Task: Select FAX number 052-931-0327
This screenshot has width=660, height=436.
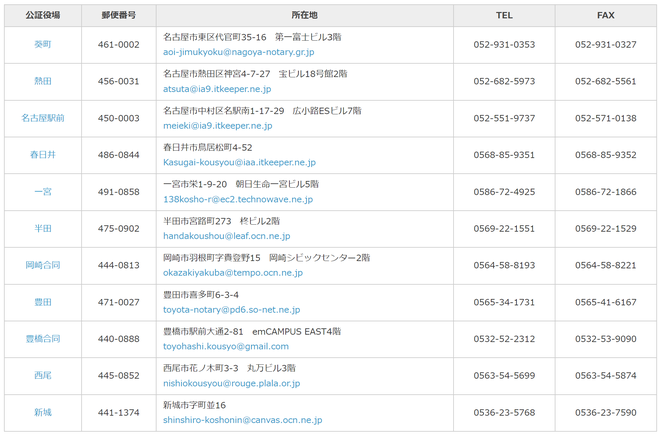Action: pyautogui.click(x=606, y=45)
